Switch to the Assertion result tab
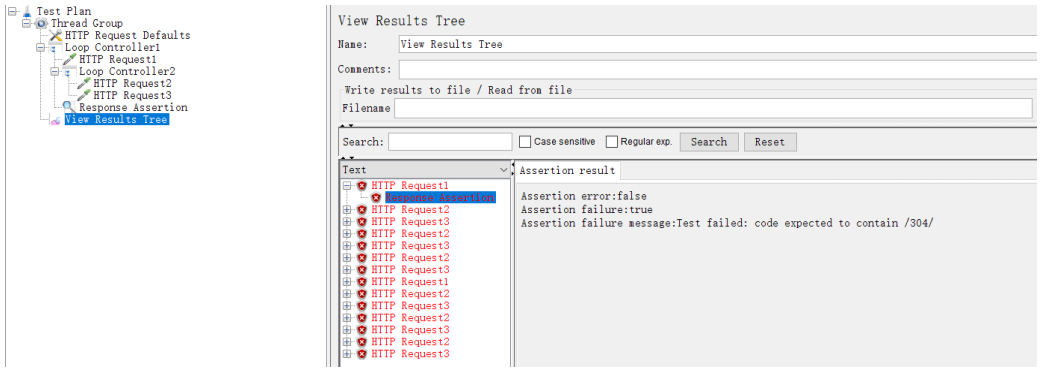Viewport: 1042px width, 371px height. click(568, 171)
